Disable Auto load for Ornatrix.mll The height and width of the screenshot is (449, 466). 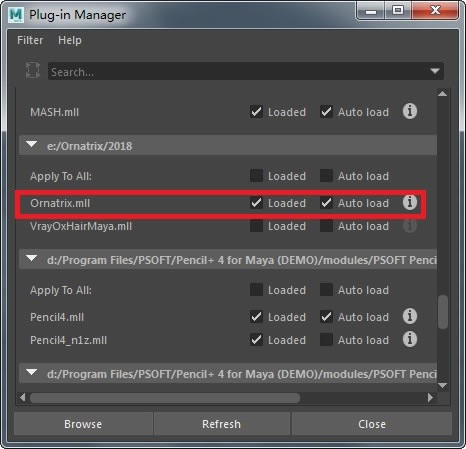(326, 203)
